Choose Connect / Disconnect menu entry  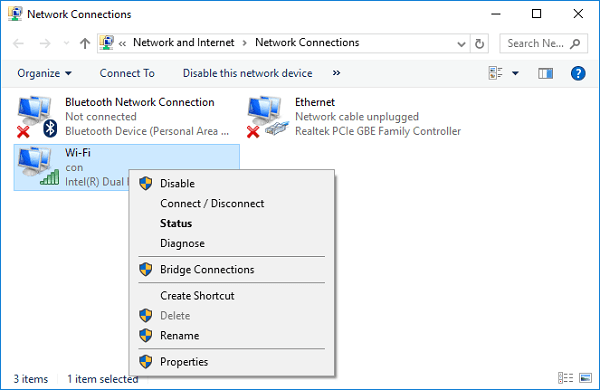point(232,203)
